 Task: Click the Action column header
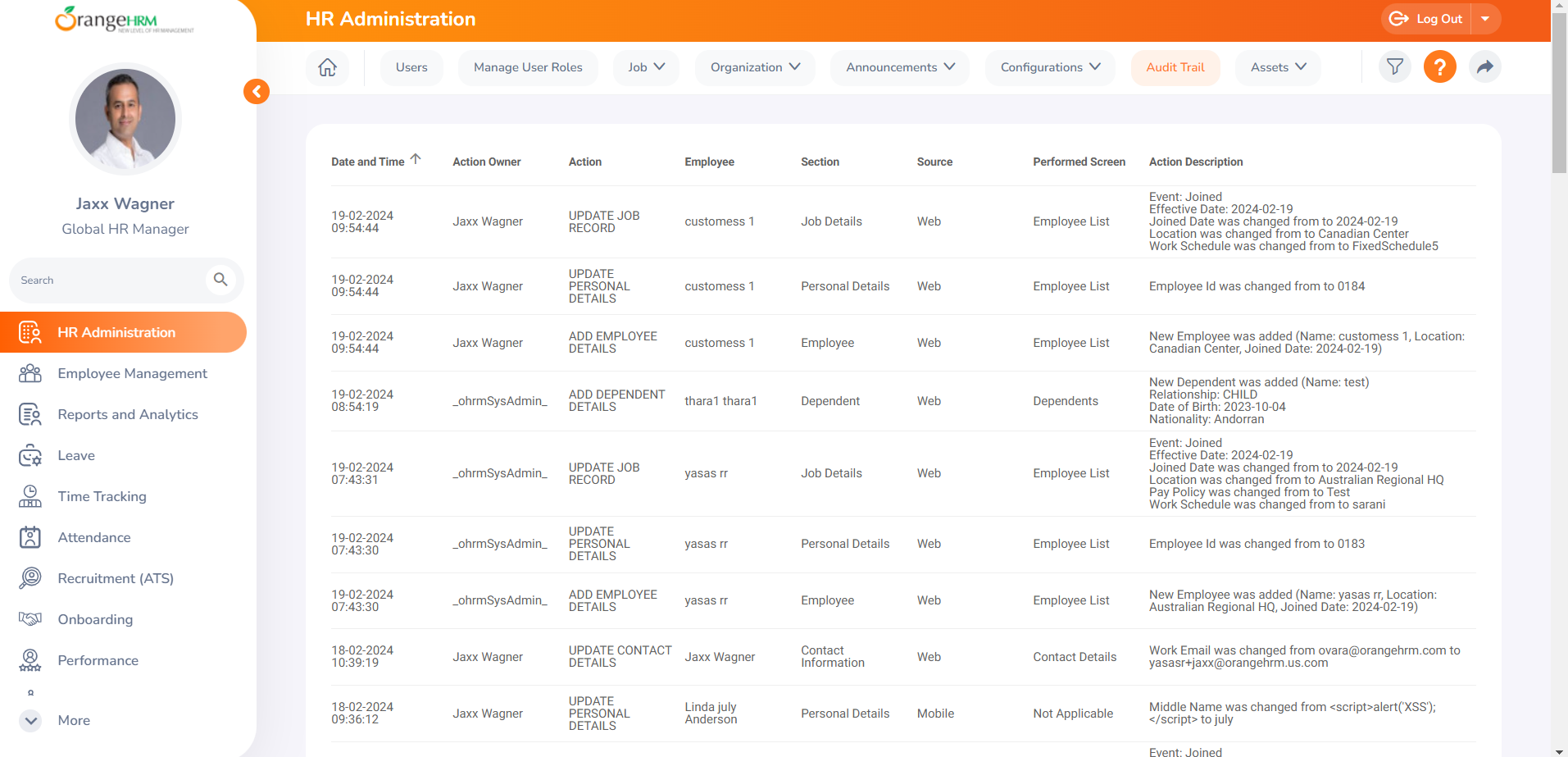(585, 162)
